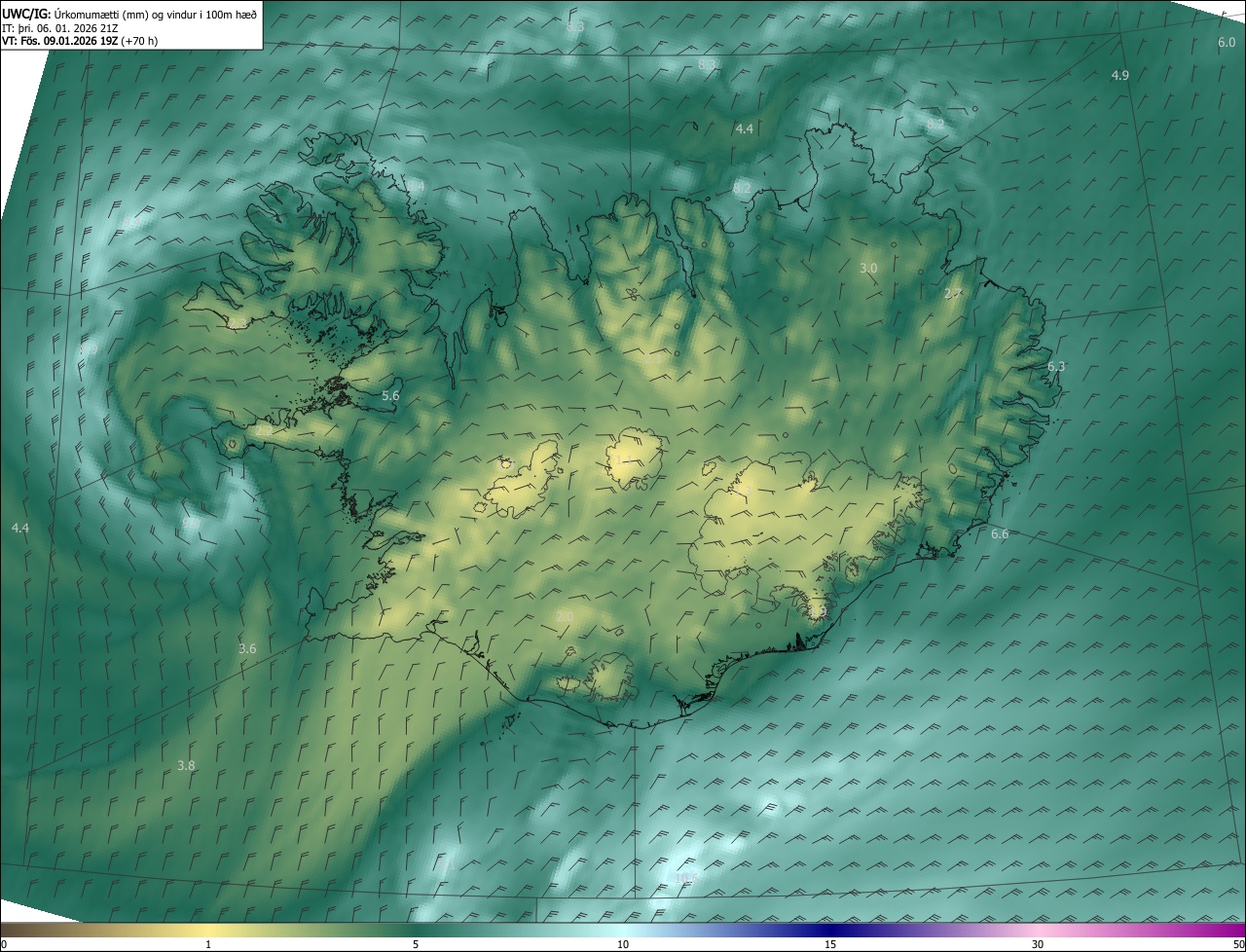This screenshot has width=1246, height=952.
Task: Click the 2.0 value in south Iceland
Action: pyautogui.click(x=565, y=616)
